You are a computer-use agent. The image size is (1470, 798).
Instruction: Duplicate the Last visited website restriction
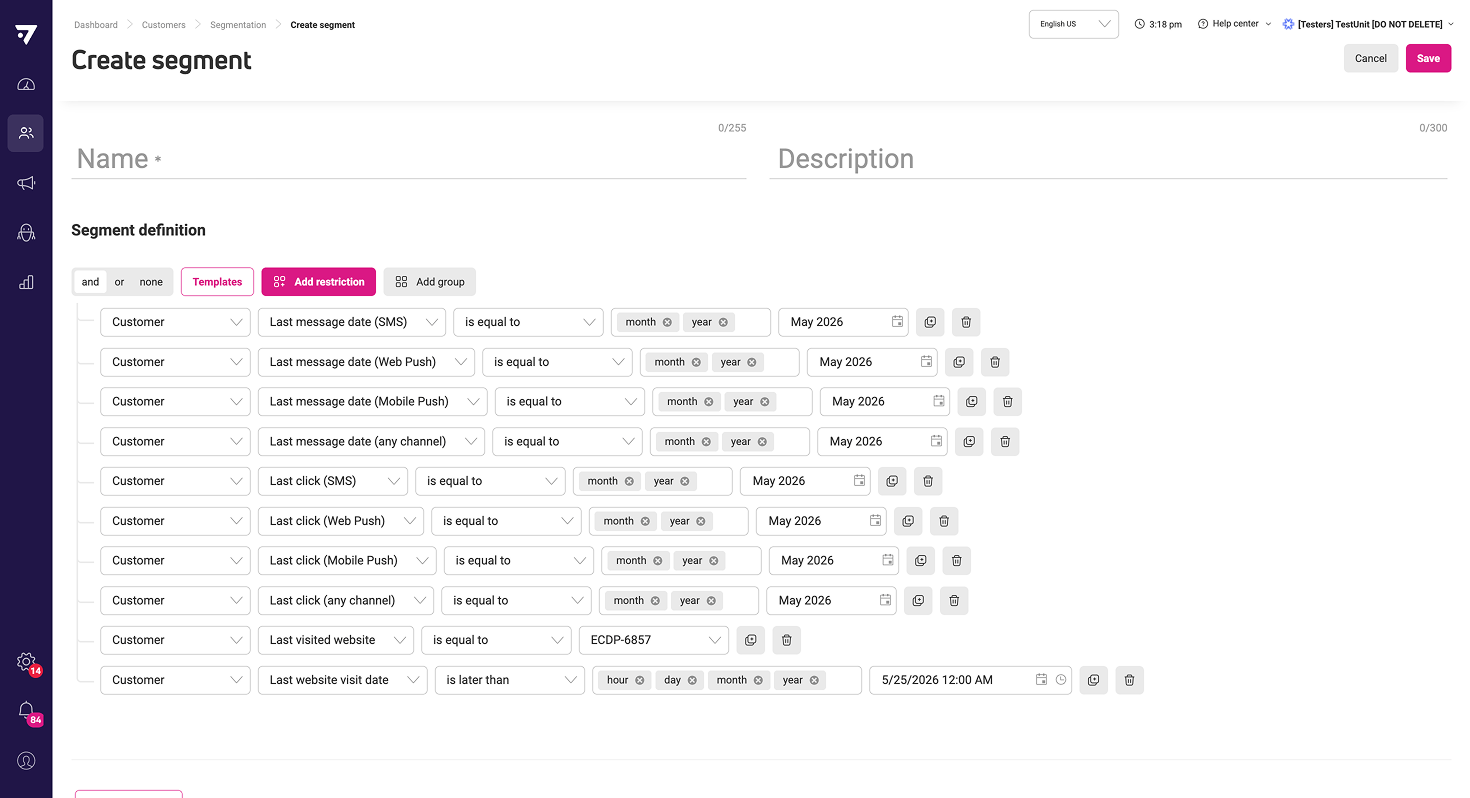pyautogui.click(x=750, y=640)
